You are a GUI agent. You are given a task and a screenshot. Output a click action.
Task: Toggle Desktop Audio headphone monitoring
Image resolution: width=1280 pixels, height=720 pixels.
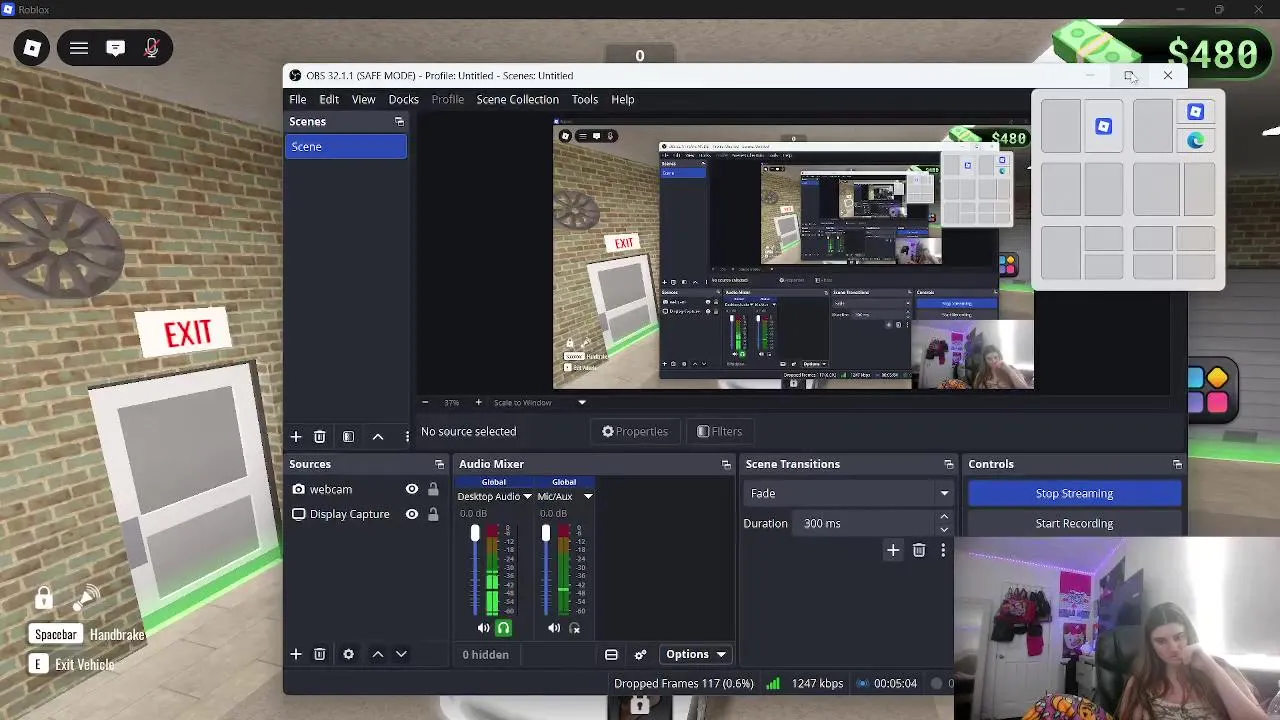[503, 628]
